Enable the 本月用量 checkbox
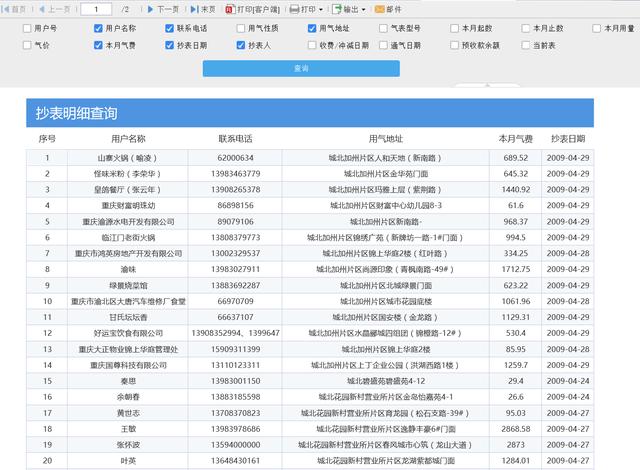The image size is (640, 470). pos(597,28)
